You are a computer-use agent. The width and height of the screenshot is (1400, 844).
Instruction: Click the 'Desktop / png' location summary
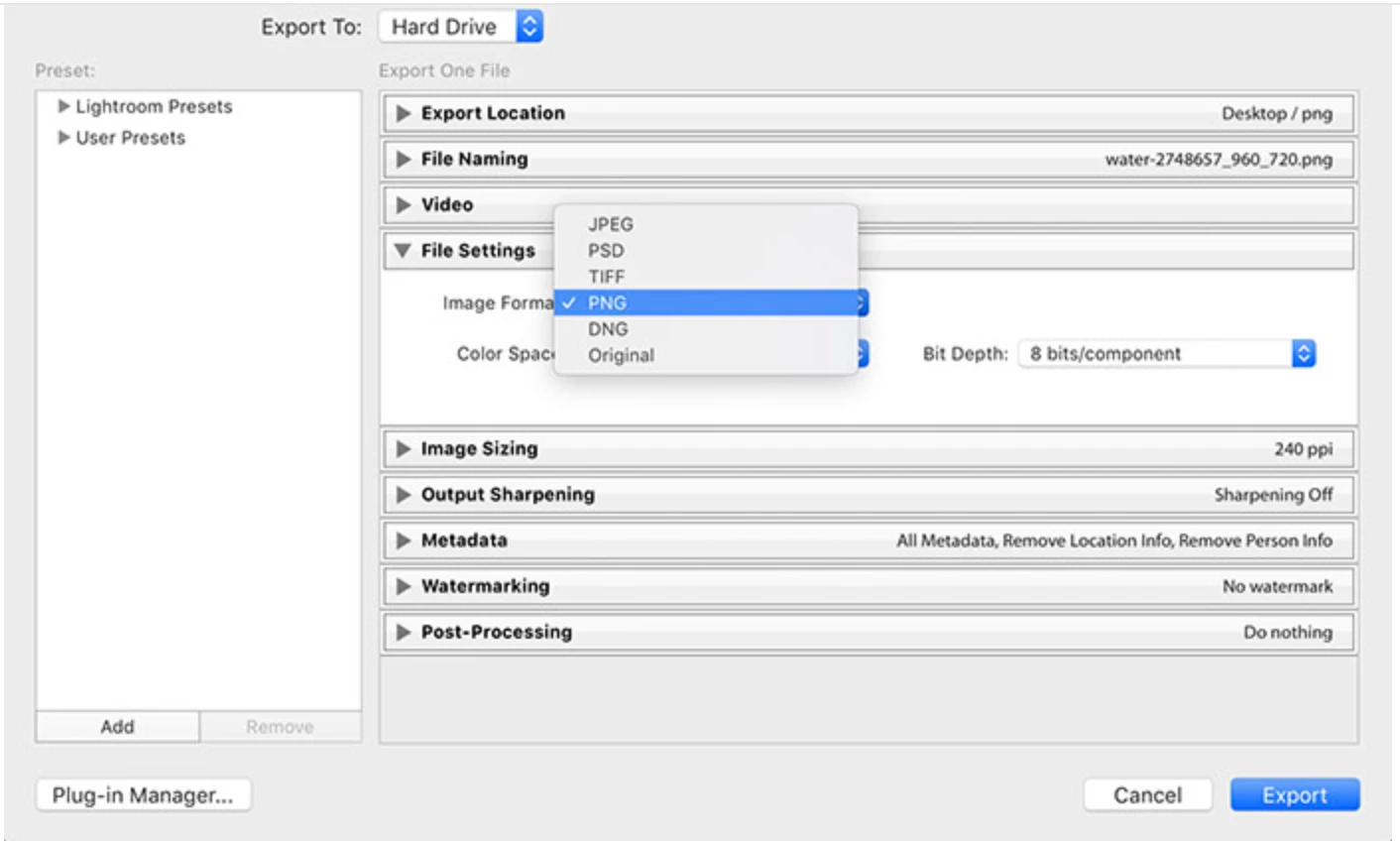[x=1277, y=114]
